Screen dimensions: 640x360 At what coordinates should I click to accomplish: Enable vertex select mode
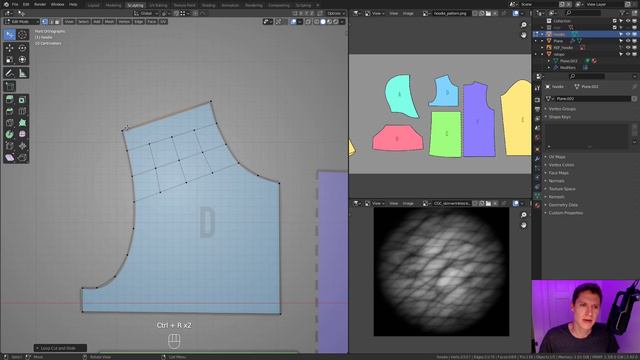tap(44, 22)
